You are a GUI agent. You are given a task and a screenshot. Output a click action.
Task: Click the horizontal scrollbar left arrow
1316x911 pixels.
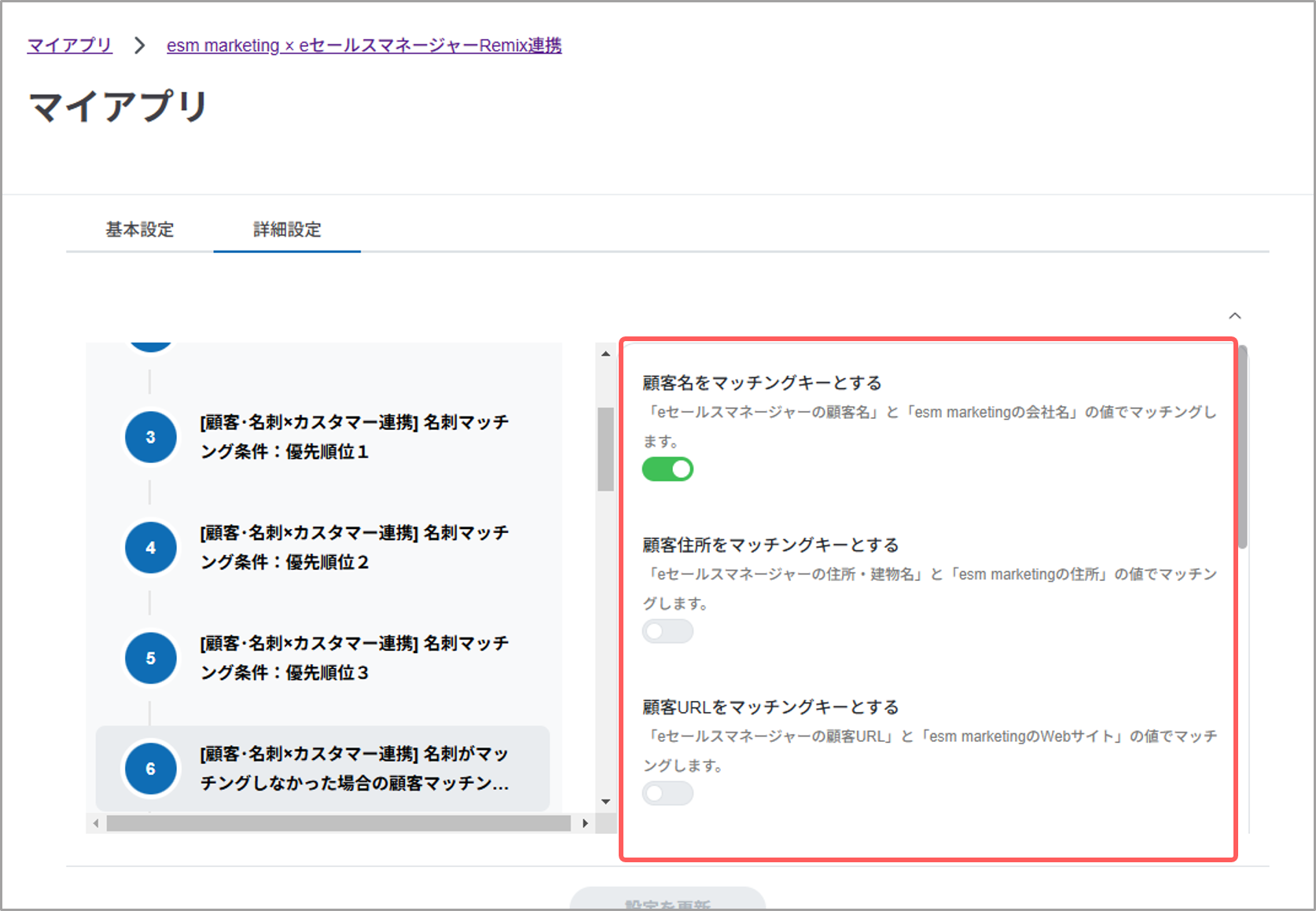click(x=96, y=823)
